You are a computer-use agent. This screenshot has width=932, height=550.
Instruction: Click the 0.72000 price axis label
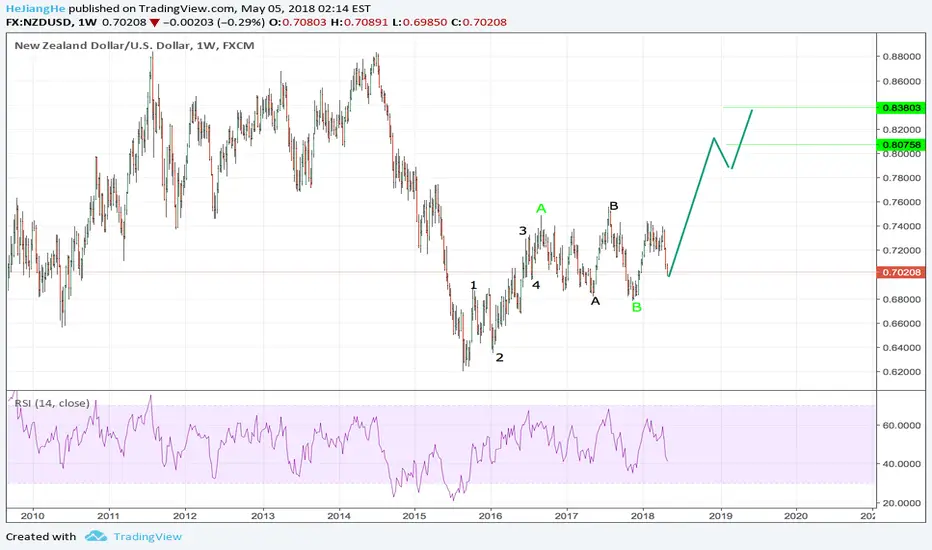(902, 250)
